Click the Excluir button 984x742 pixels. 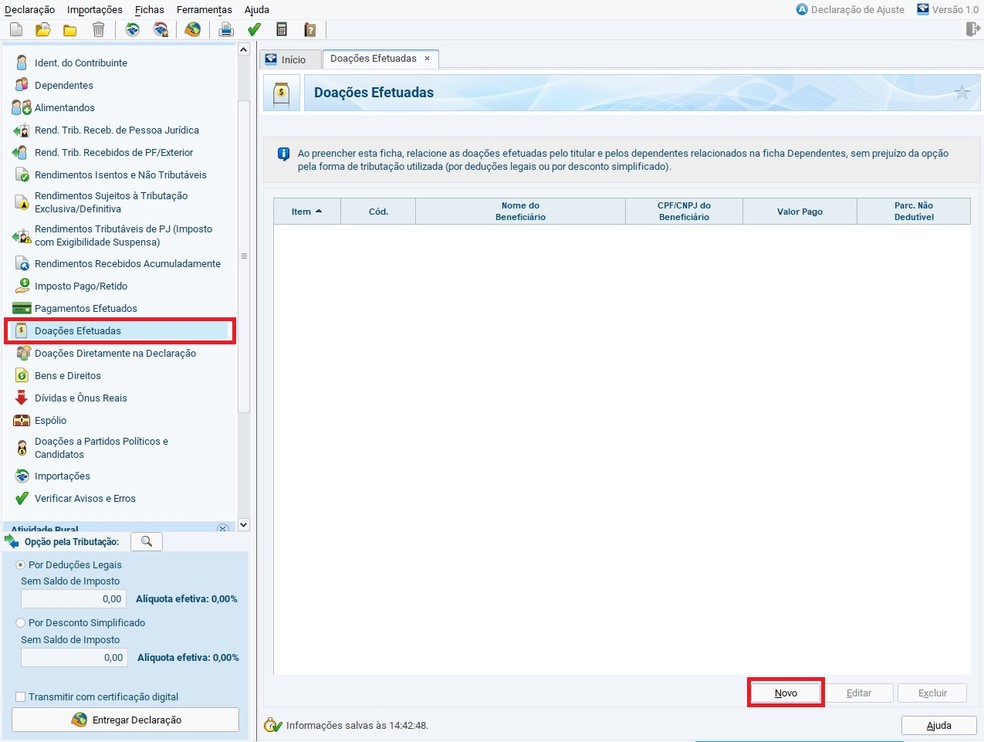(933, 693)
